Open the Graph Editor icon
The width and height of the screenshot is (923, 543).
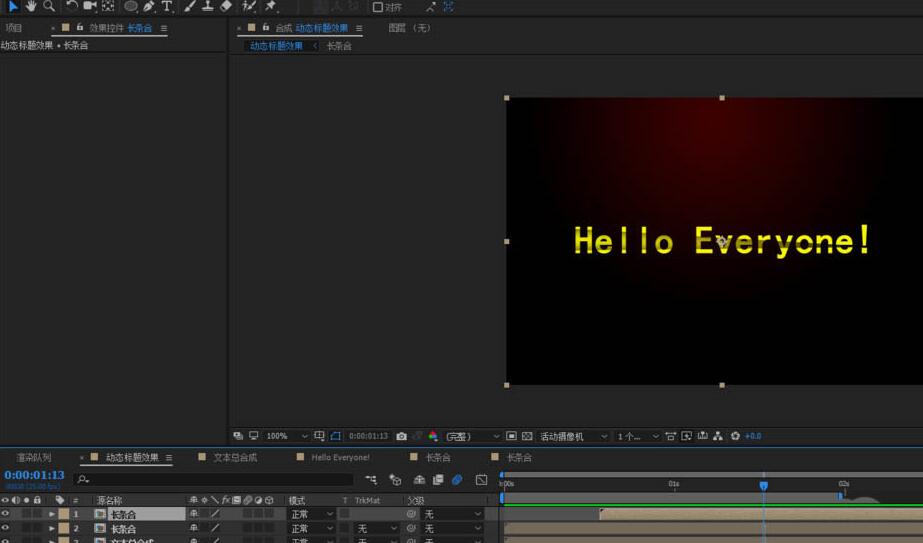point(482,480)
